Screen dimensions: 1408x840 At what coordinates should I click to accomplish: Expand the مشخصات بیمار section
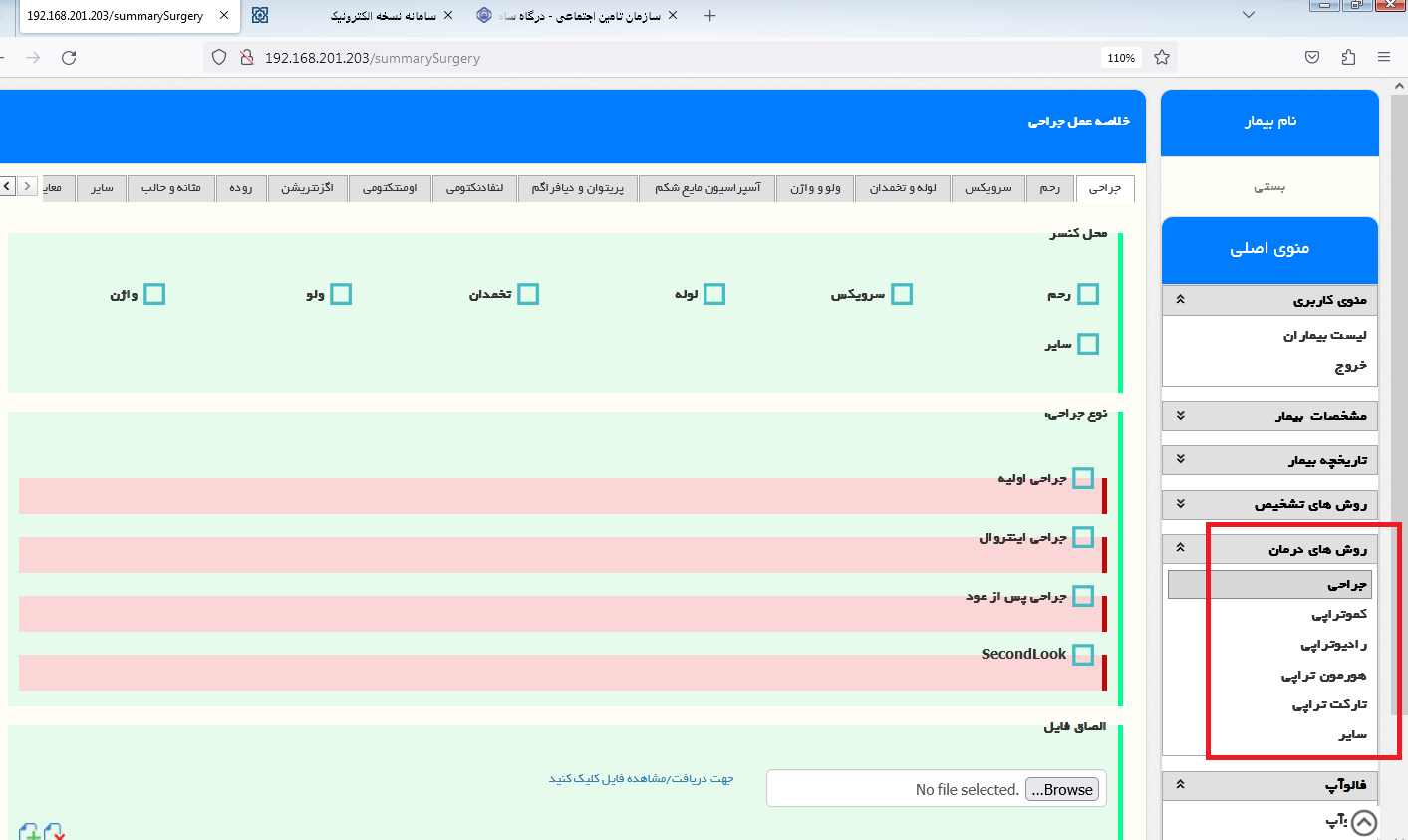click(1269, 416)
